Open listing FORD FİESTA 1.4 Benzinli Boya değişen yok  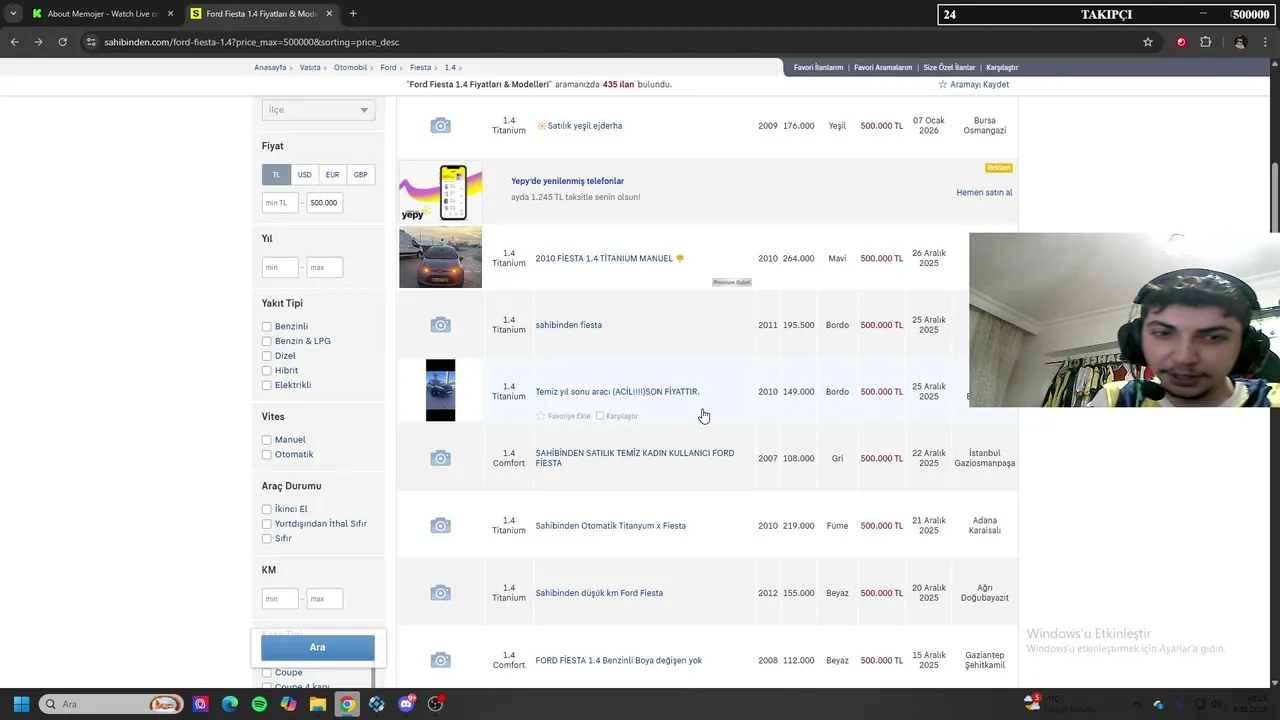(618, 660)
